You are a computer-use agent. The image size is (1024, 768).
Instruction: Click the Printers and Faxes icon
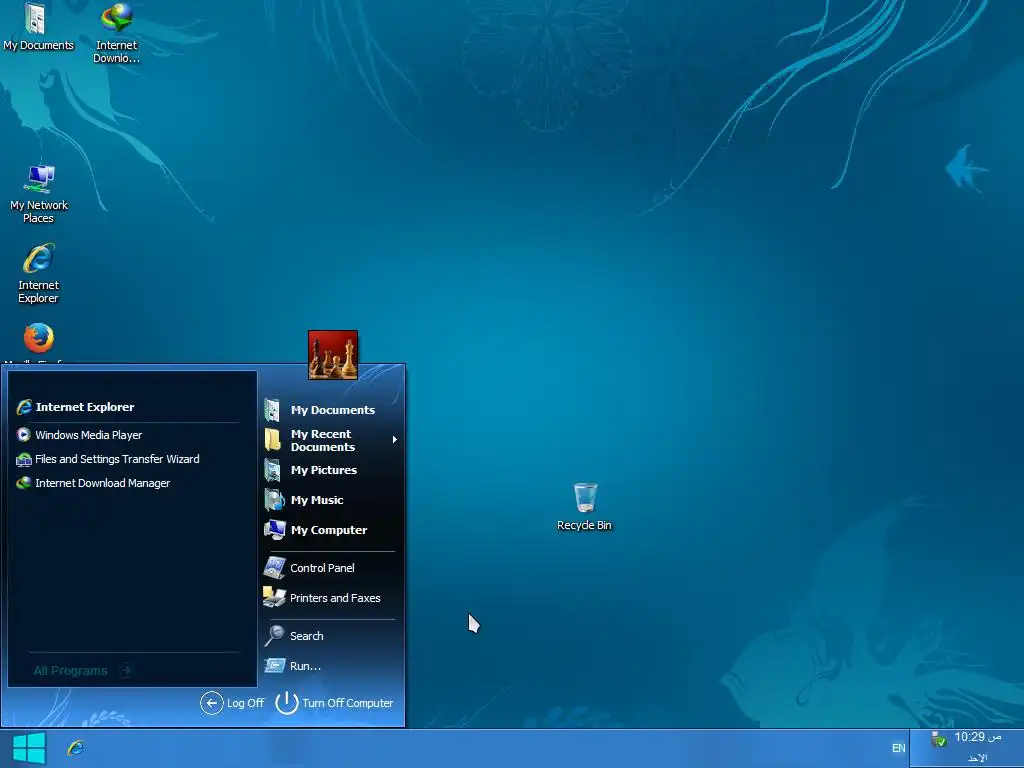(x=274, y=597)
